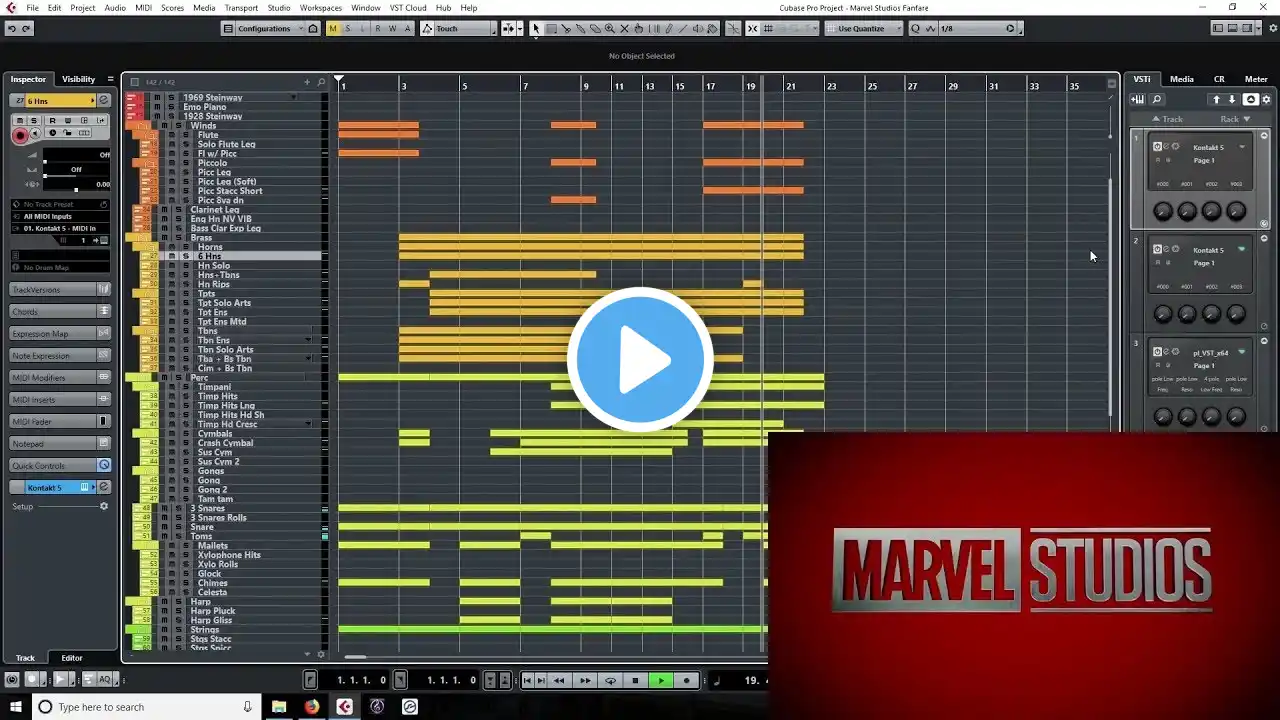The height and width of the screenshot is (720, 1280).
Task: Click the transport Stop button
Action: tap(635, 680)
